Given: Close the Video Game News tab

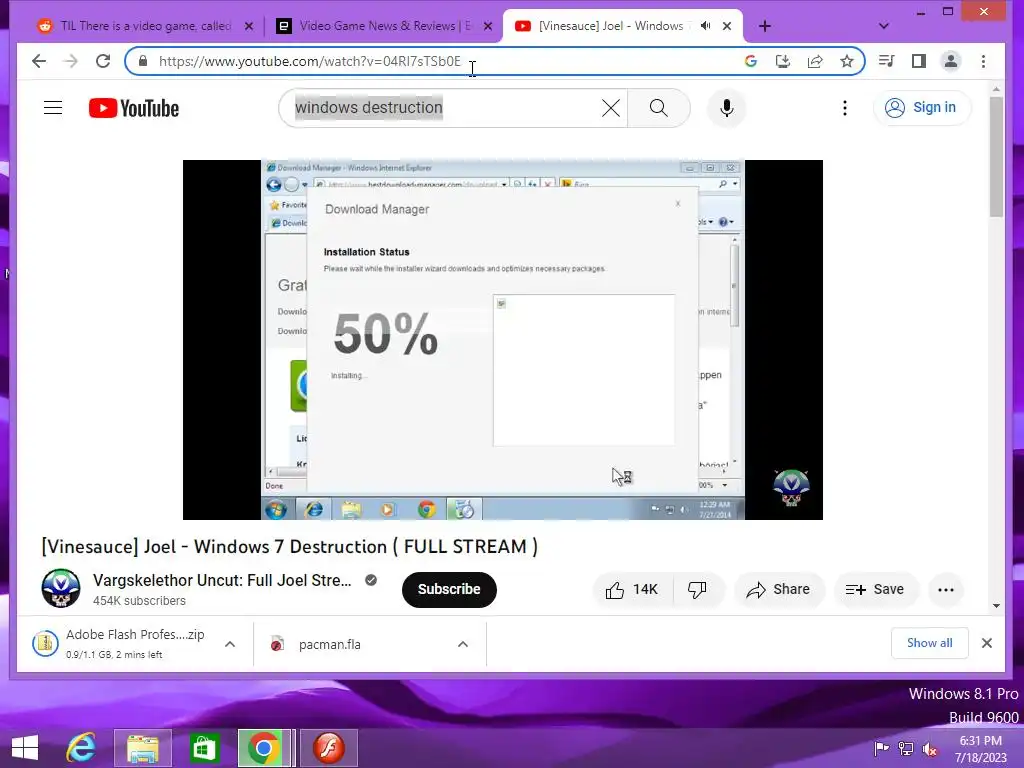Looking at the screenshot, I should 488,26.
